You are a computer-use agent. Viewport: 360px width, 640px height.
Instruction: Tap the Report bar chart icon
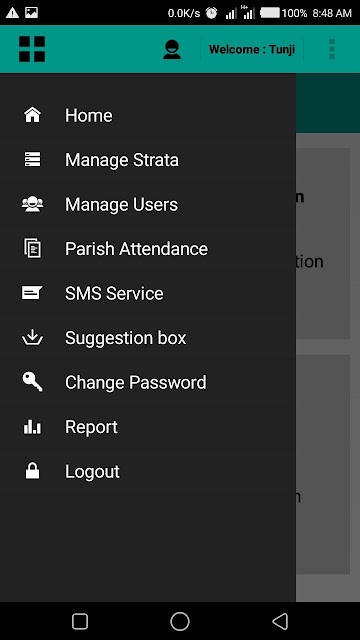tap(32, 427)
